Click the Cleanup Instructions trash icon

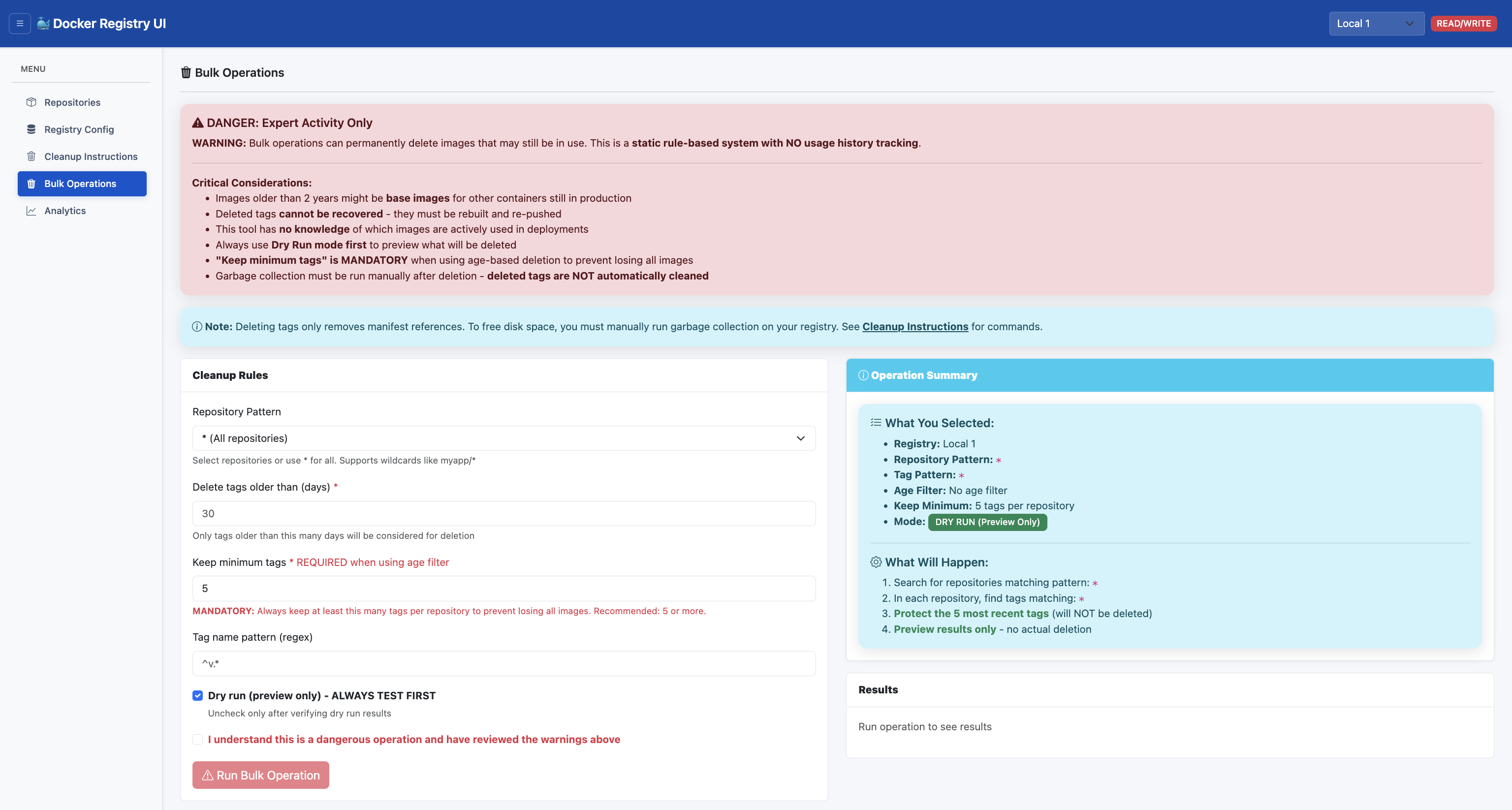click(31, 156)
